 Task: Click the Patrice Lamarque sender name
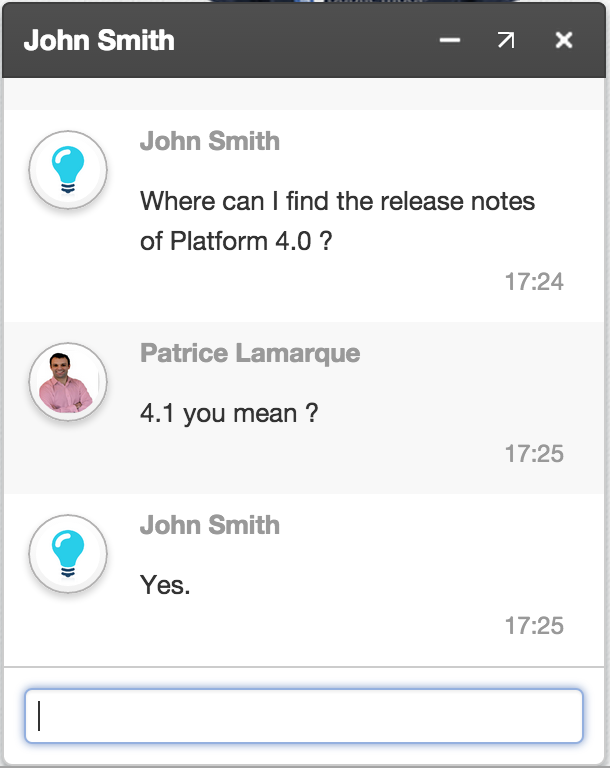pyautogui.click(x=250, y=353)
